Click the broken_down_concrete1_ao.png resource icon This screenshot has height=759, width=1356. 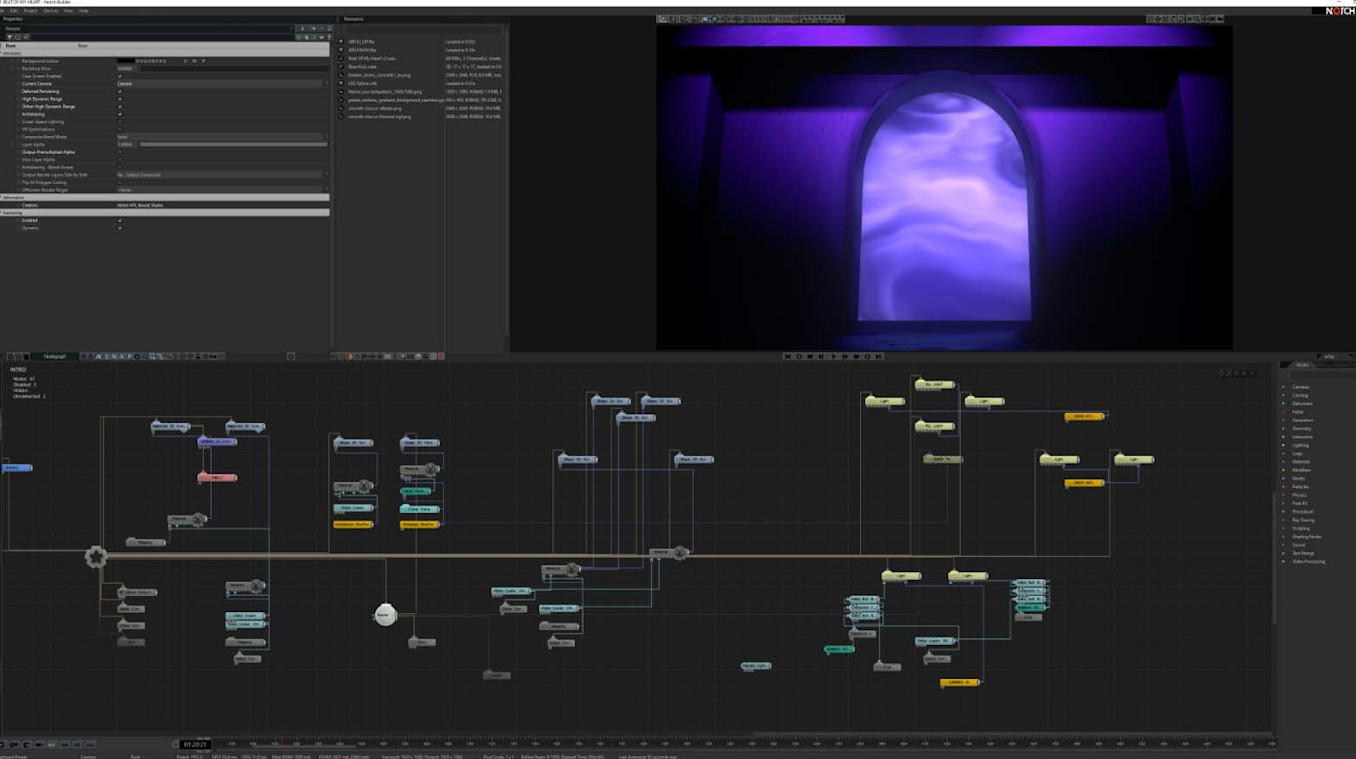tap(341, 75)
